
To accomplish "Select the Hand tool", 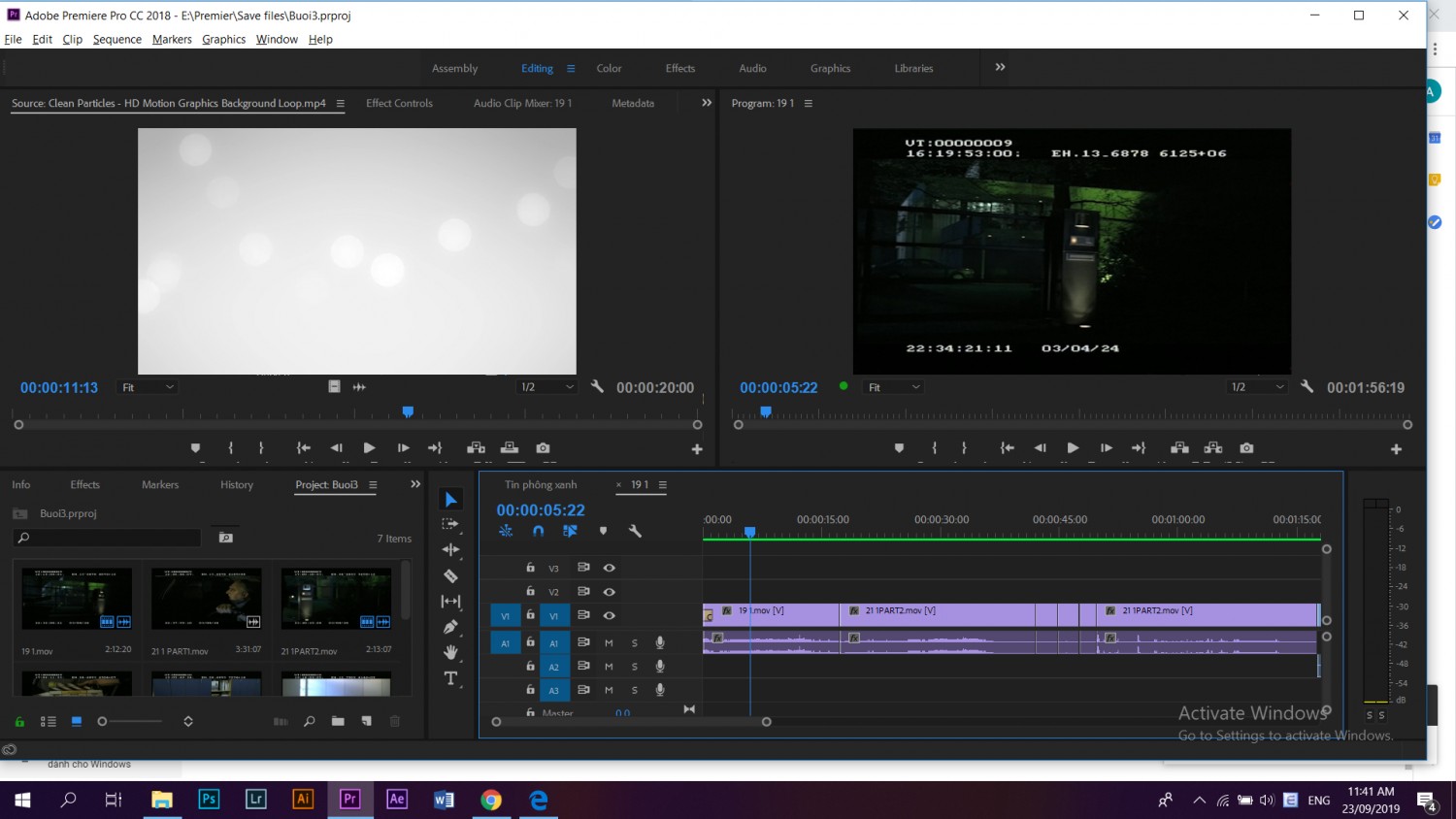I will point(450,652).
